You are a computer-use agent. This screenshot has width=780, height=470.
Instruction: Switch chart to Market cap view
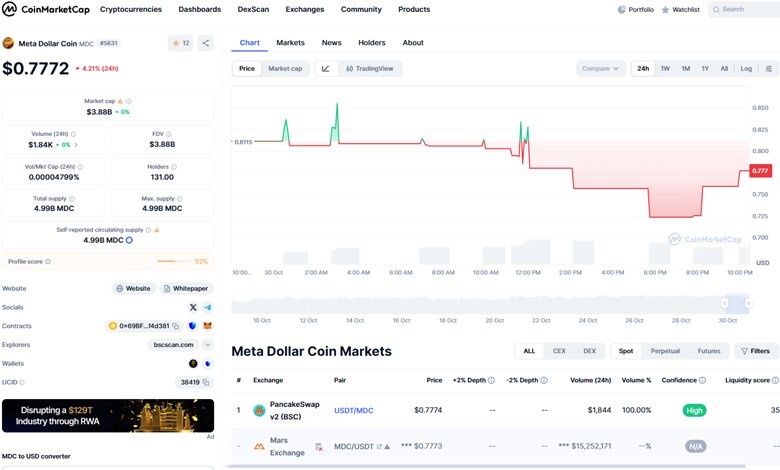coord(285,69)
